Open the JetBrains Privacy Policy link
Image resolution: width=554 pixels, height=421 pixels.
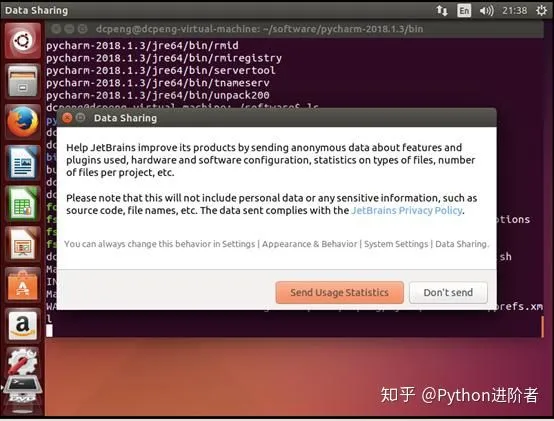click(x=407, y=210)
